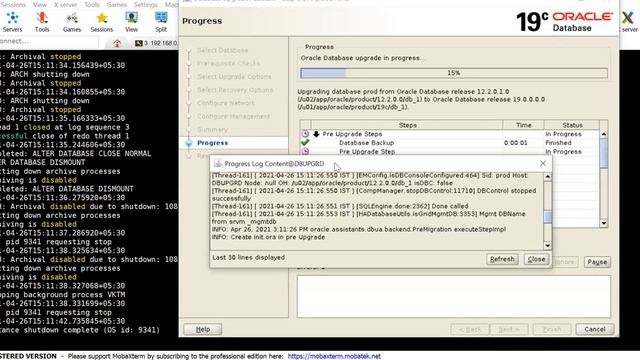Open the Settings menu in MobaXterm
640x360 pixels.
[145, 4]
